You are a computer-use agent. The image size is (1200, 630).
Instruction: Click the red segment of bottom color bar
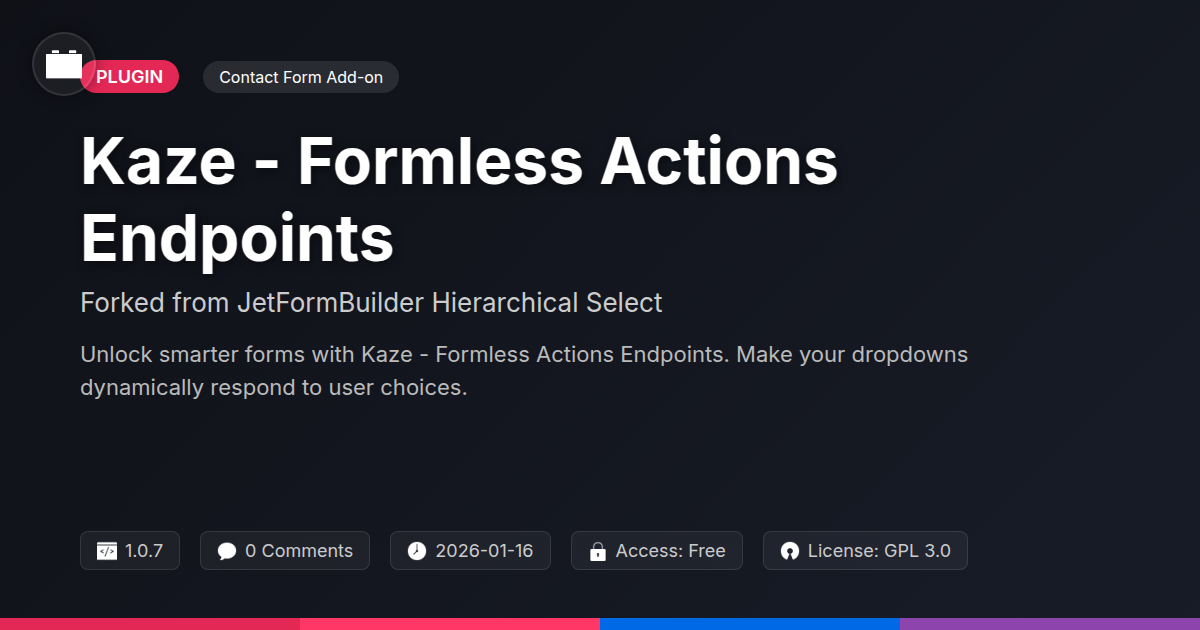tap(150, 623)
